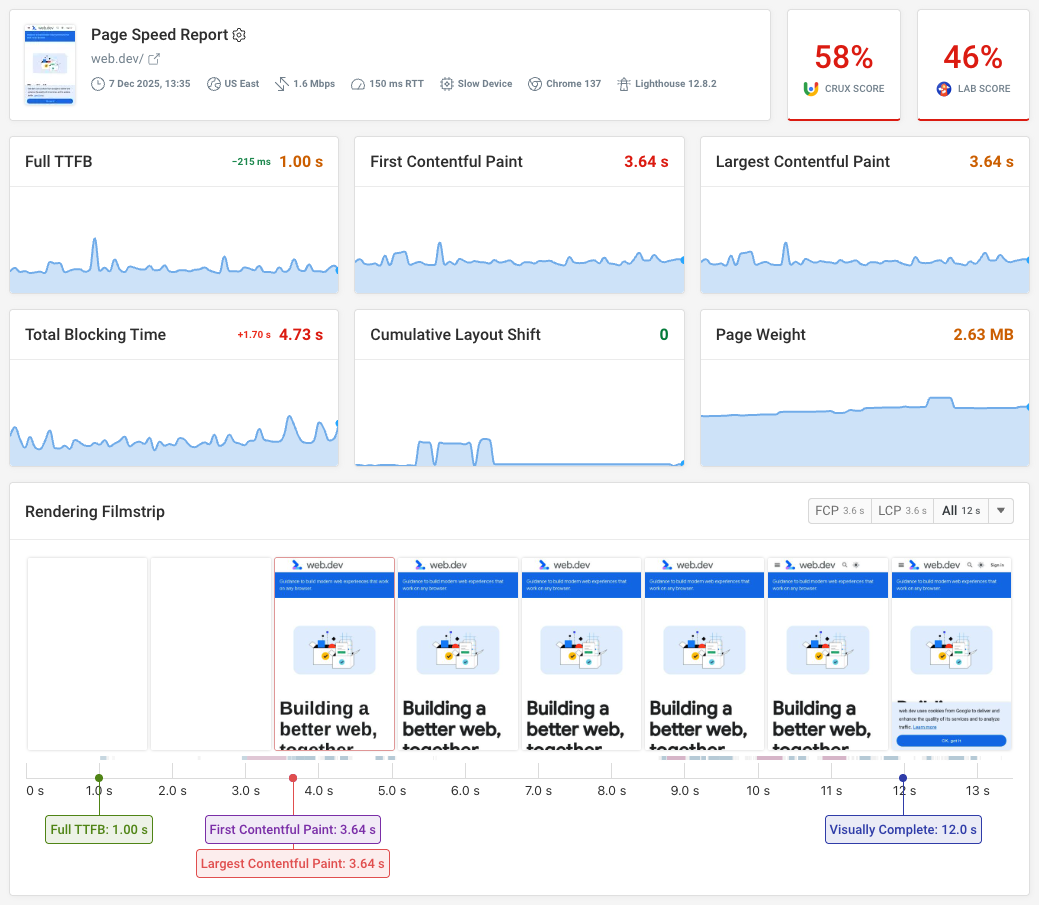Open the filmstrip view dropdown arrow
This screenshot has height=905, width=1039.
click(x=1001, y=510)
